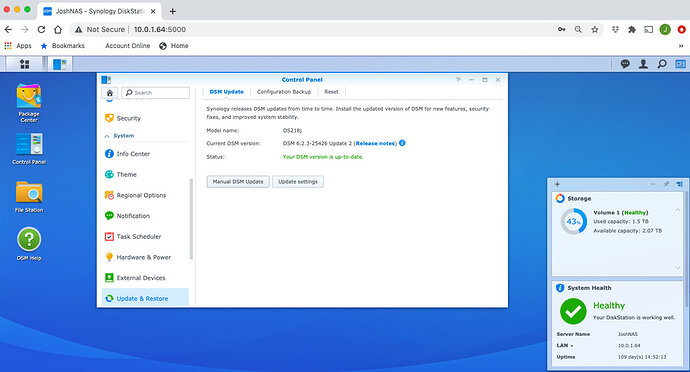Toggle the widgets panel icon in taskbar
690x372 pixels.
click(680, 64)
